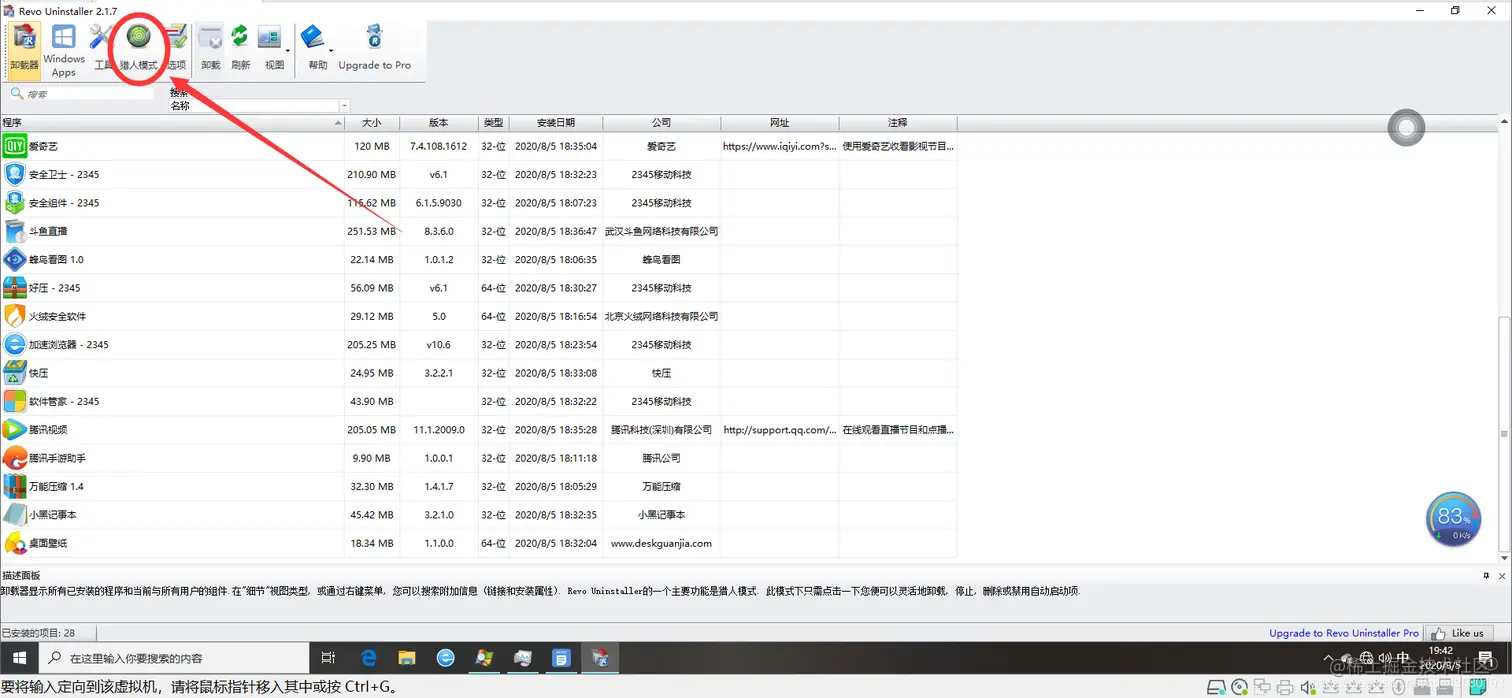The image size is (1512, 698).
Task: Sort by 注释 column header
Action: (x=898, y=123)
